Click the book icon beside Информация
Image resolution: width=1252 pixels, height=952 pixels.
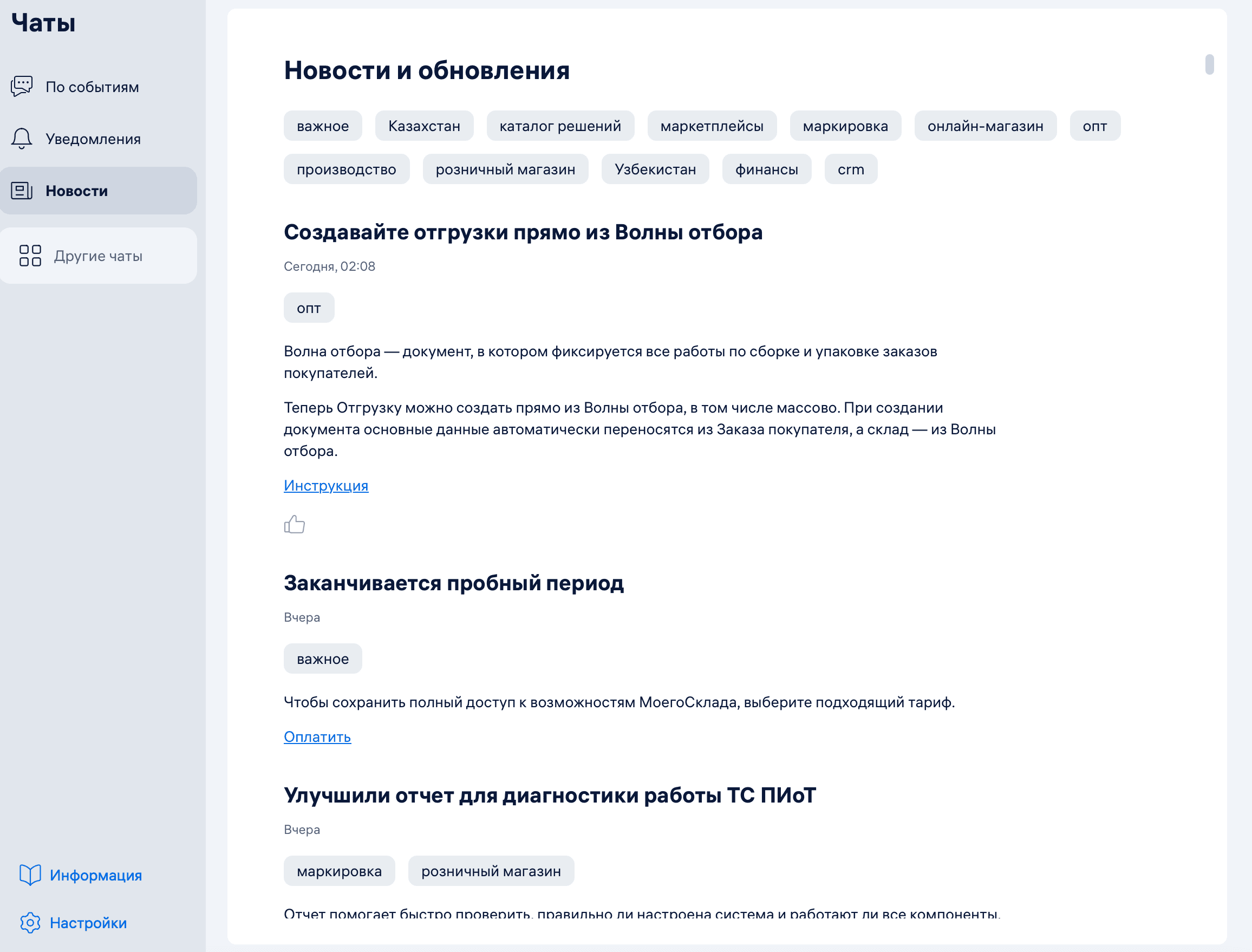pyautogui.click(x=30, y=875)
